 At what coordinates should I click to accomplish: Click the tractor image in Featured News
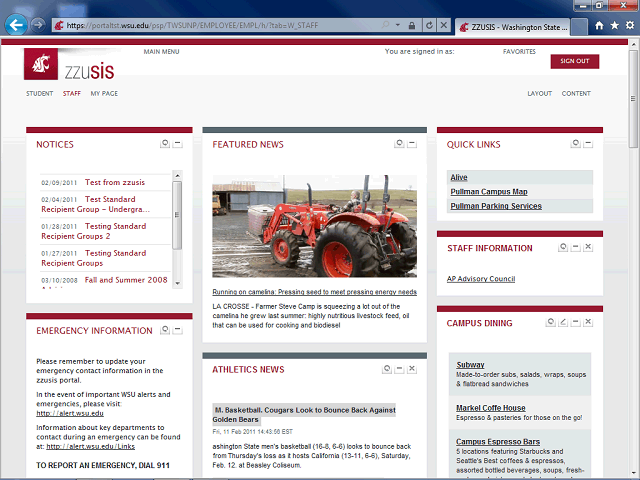[314, 229]
